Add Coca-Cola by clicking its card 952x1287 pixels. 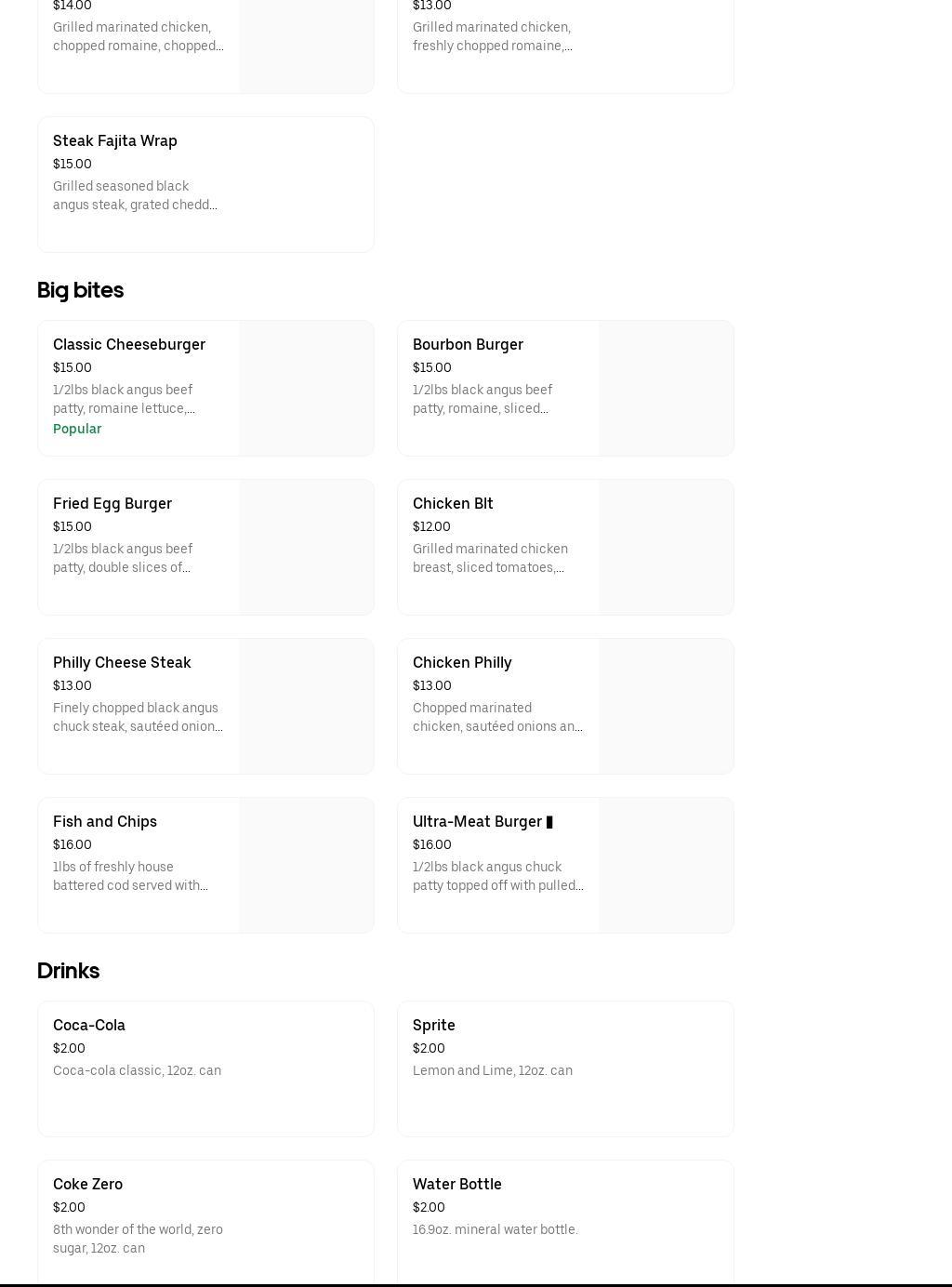(205, 1068)
